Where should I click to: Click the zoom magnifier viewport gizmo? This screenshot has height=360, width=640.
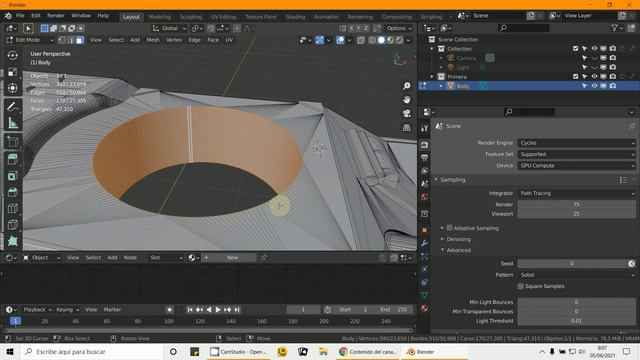(407, 86)
